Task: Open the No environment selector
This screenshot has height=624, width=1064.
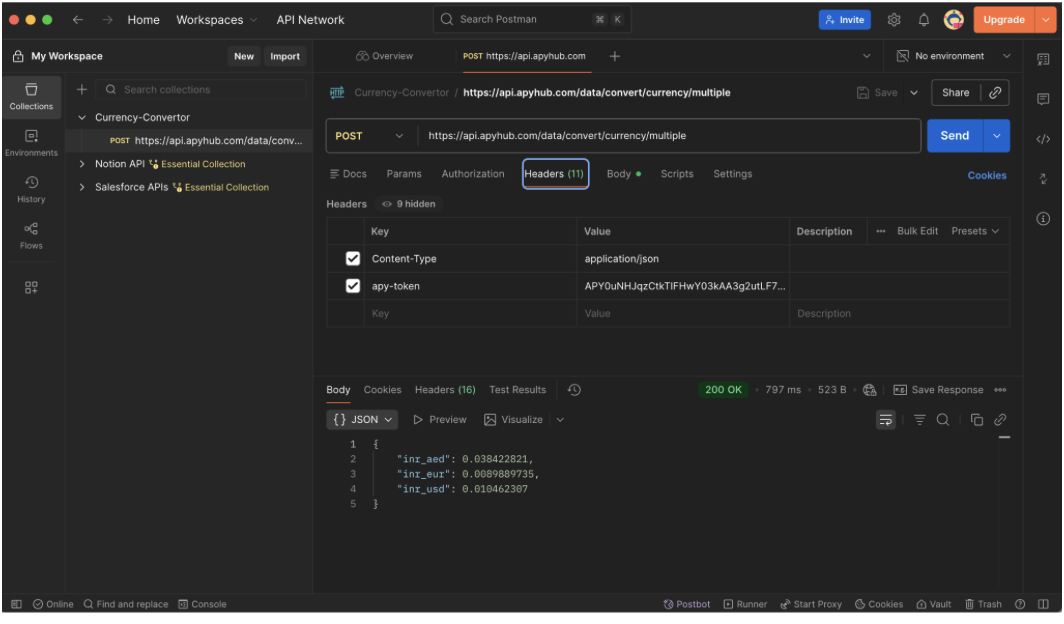Action: click(x=954, y=56)
